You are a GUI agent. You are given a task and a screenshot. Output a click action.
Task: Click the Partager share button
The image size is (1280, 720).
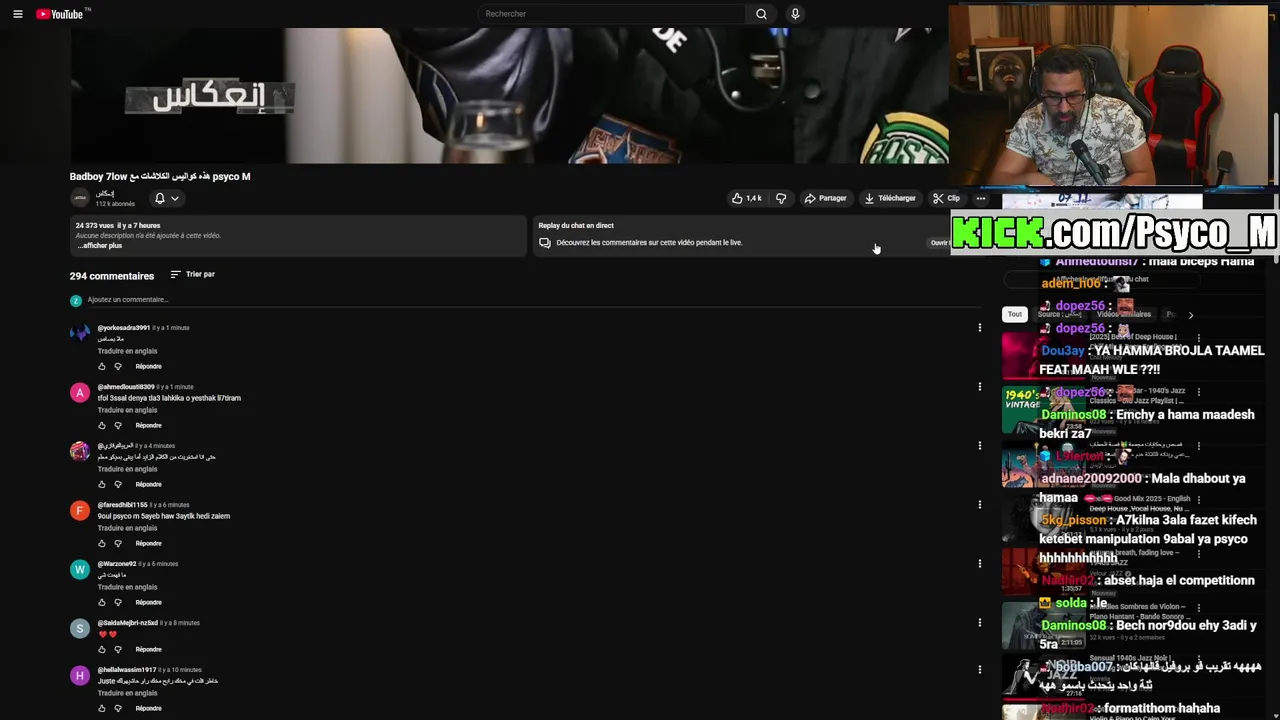[x=825, y=198]
